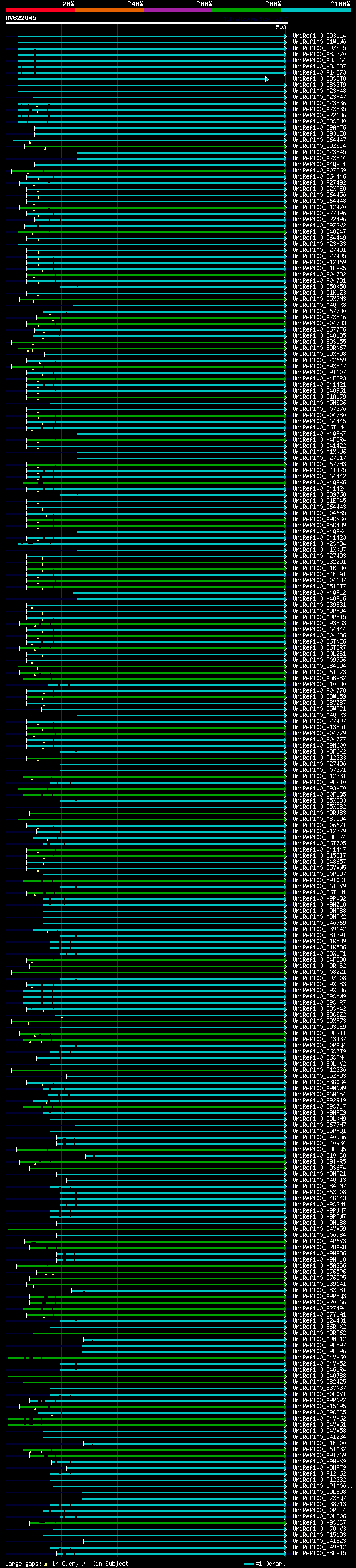Screen dimensions: 356x1568
Task: Select the UniRef100_Q41447 label
Action: click(319, 850)
